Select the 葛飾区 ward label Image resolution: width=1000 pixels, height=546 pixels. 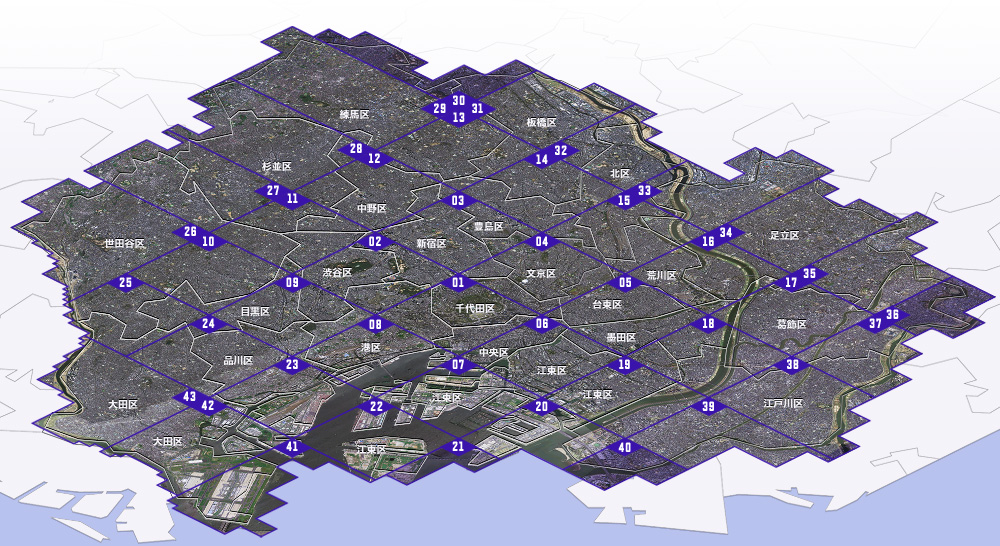(791, 325)
